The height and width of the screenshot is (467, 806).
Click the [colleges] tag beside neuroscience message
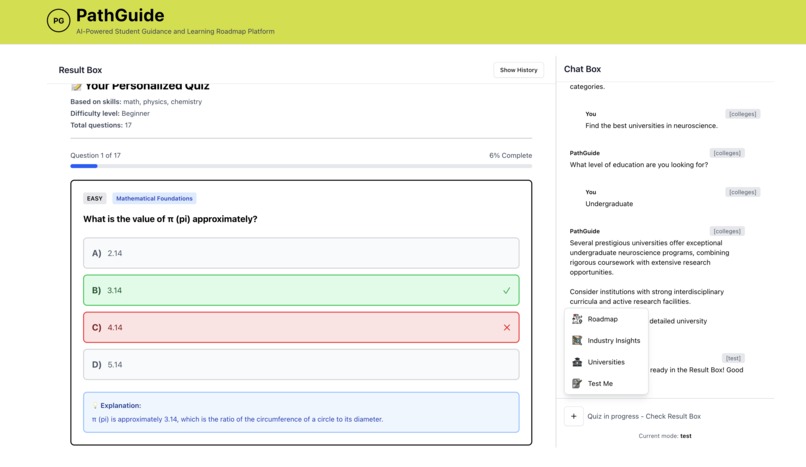tap(743, 114)
